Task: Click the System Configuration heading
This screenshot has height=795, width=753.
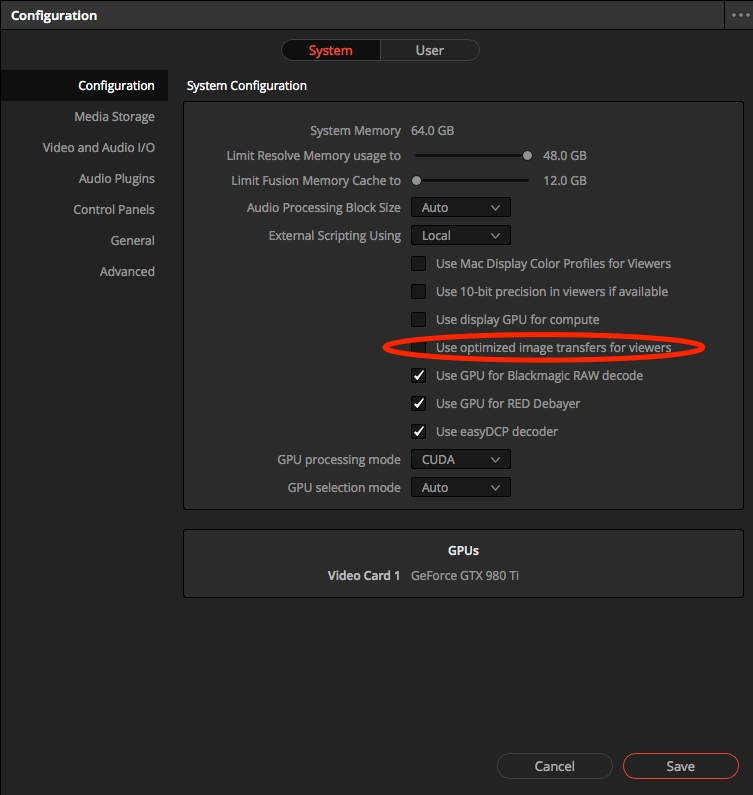Action: [x=246, y=86]
